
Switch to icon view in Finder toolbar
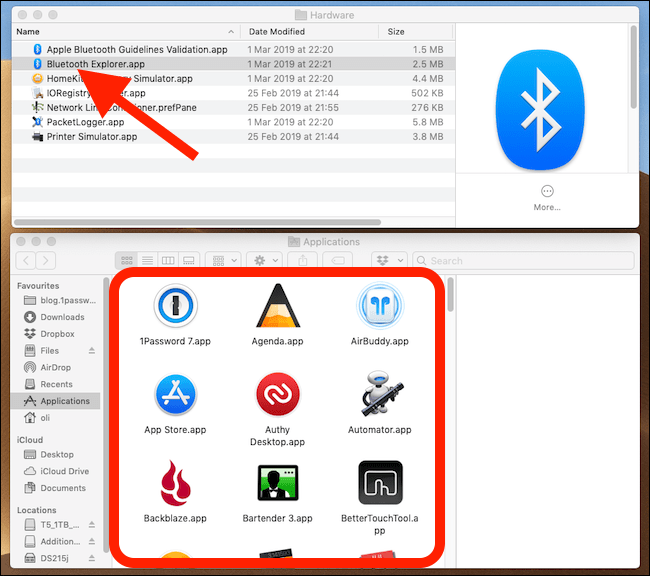coord(127,260)
